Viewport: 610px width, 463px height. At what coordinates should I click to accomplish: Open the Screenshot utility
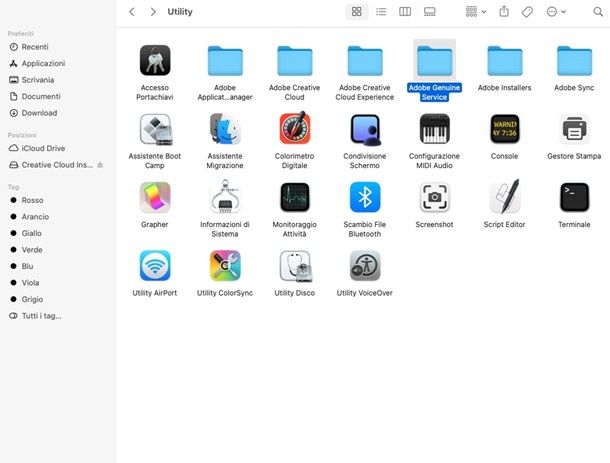click(435, 197)
